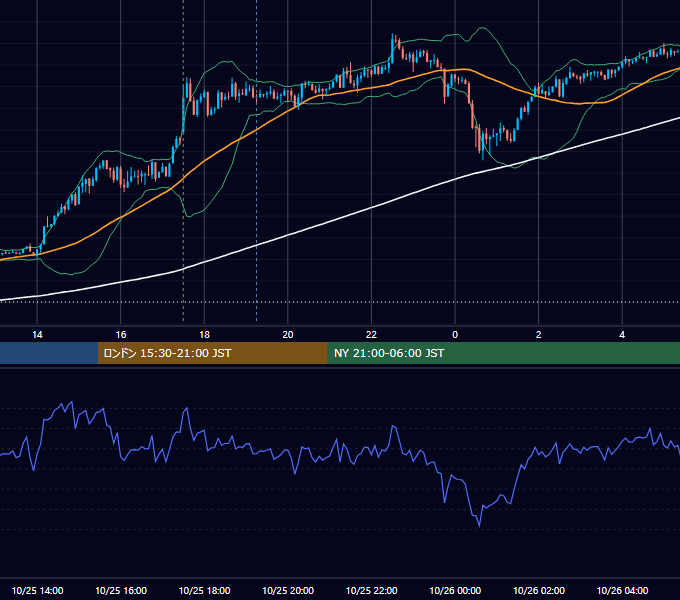Click the 10/25 16:00 date label
680x600 pixels.
click(x=121, y=590)
